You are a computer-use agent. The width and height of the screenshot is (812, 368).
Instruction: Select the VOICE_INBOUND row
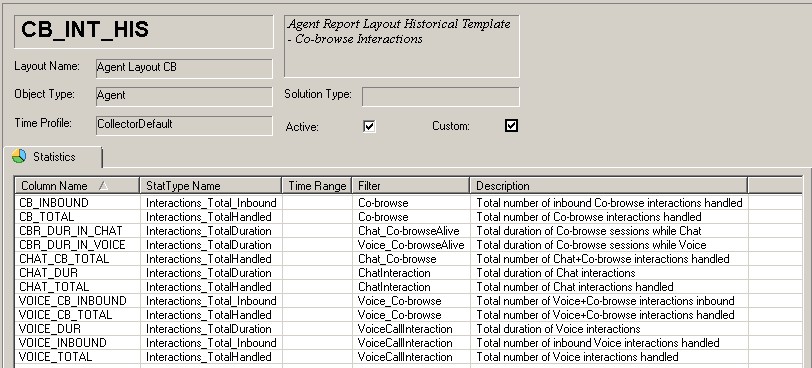(x=409, y=343)
